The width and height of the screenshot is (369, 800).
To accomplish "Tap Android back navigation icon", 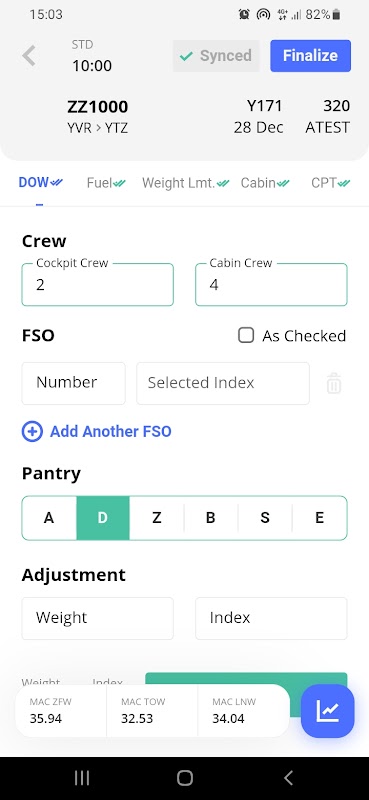I will pyautogui.click(x=288, y=778).
